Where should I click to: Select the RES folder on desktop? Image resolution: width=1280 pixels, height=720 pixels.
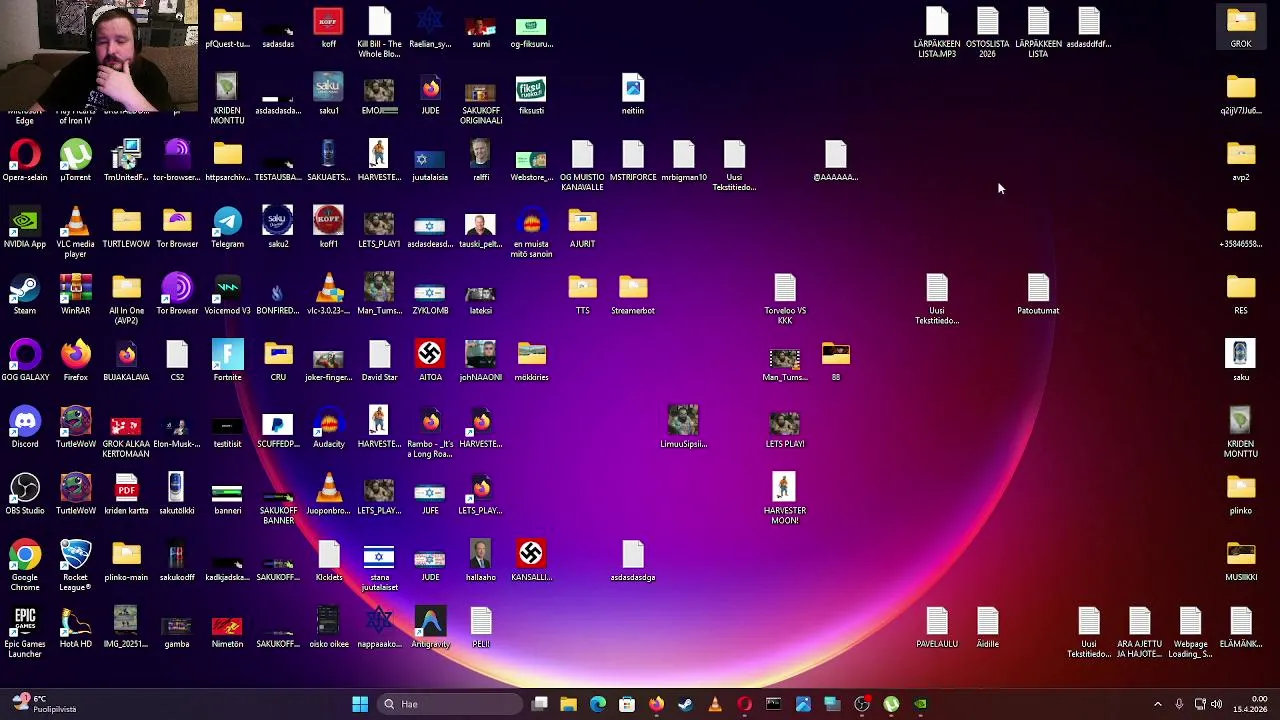[x=1241, y=294]
